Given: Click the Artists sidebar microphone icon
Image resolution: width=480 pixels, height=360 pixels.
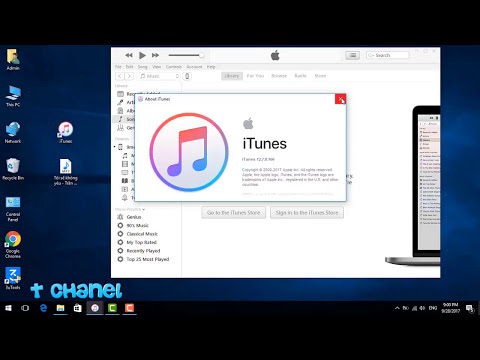Looking at the screenshot, I should (120, 102).
